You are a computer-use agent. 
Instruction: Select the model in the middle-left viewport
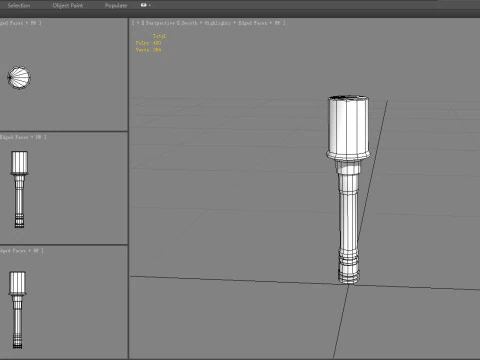(x=19, y=189)
